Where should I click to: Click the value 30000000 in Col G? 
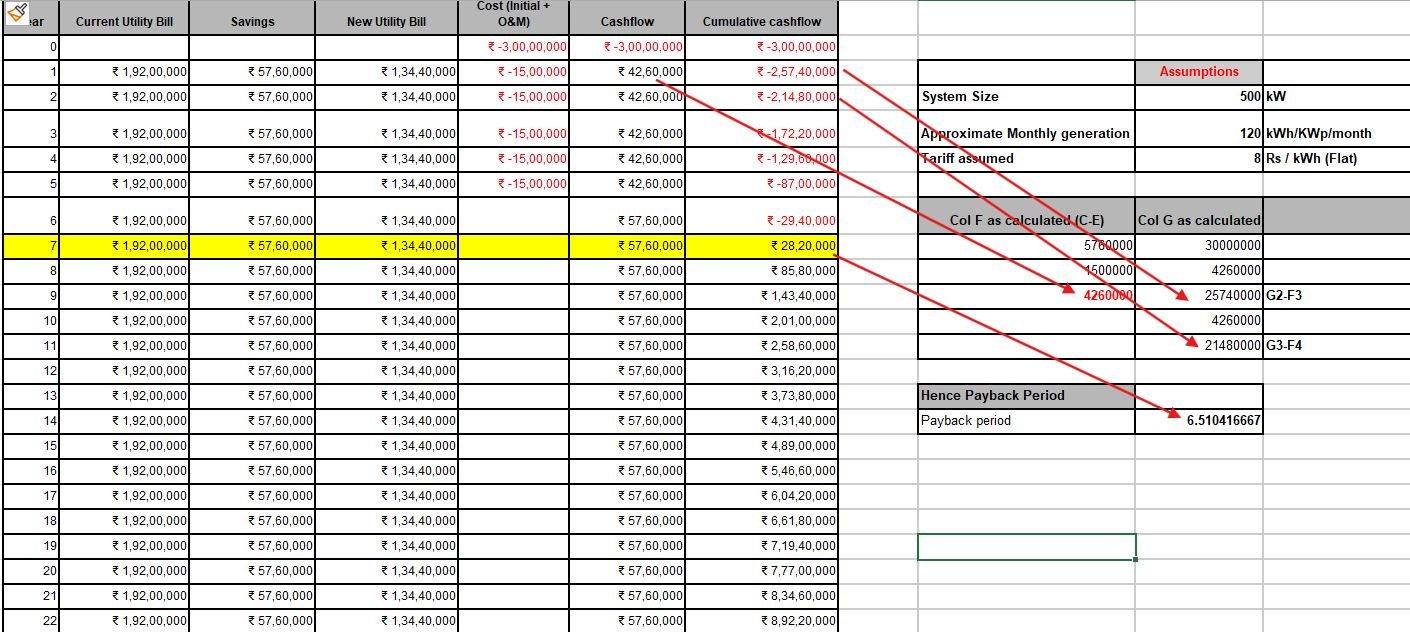coord(1199,246)
